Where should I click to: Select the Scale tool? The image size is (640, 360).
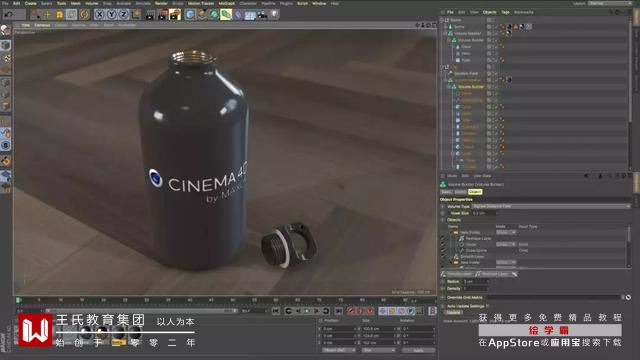click(60, 15)
